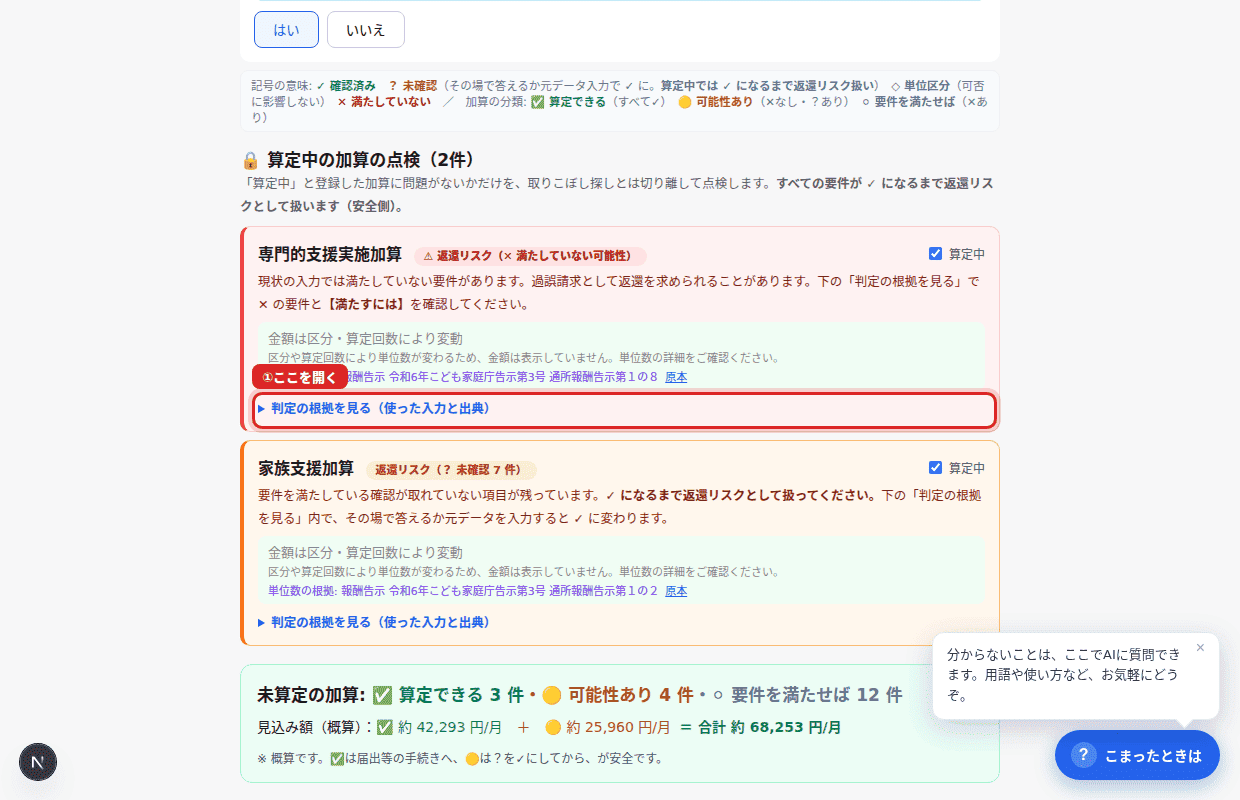
Task: Click the 専門的支援実施加算 card title
Action: click(330, 254)
